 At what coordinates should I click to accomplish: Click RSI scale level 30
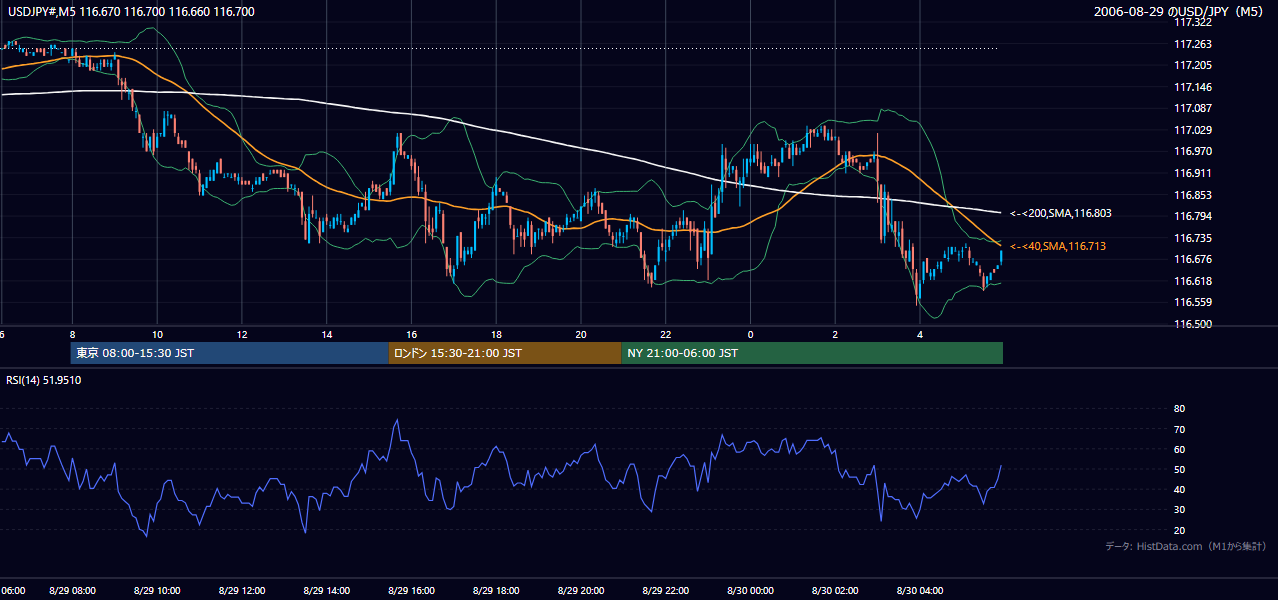click(x=1179, y=510)
